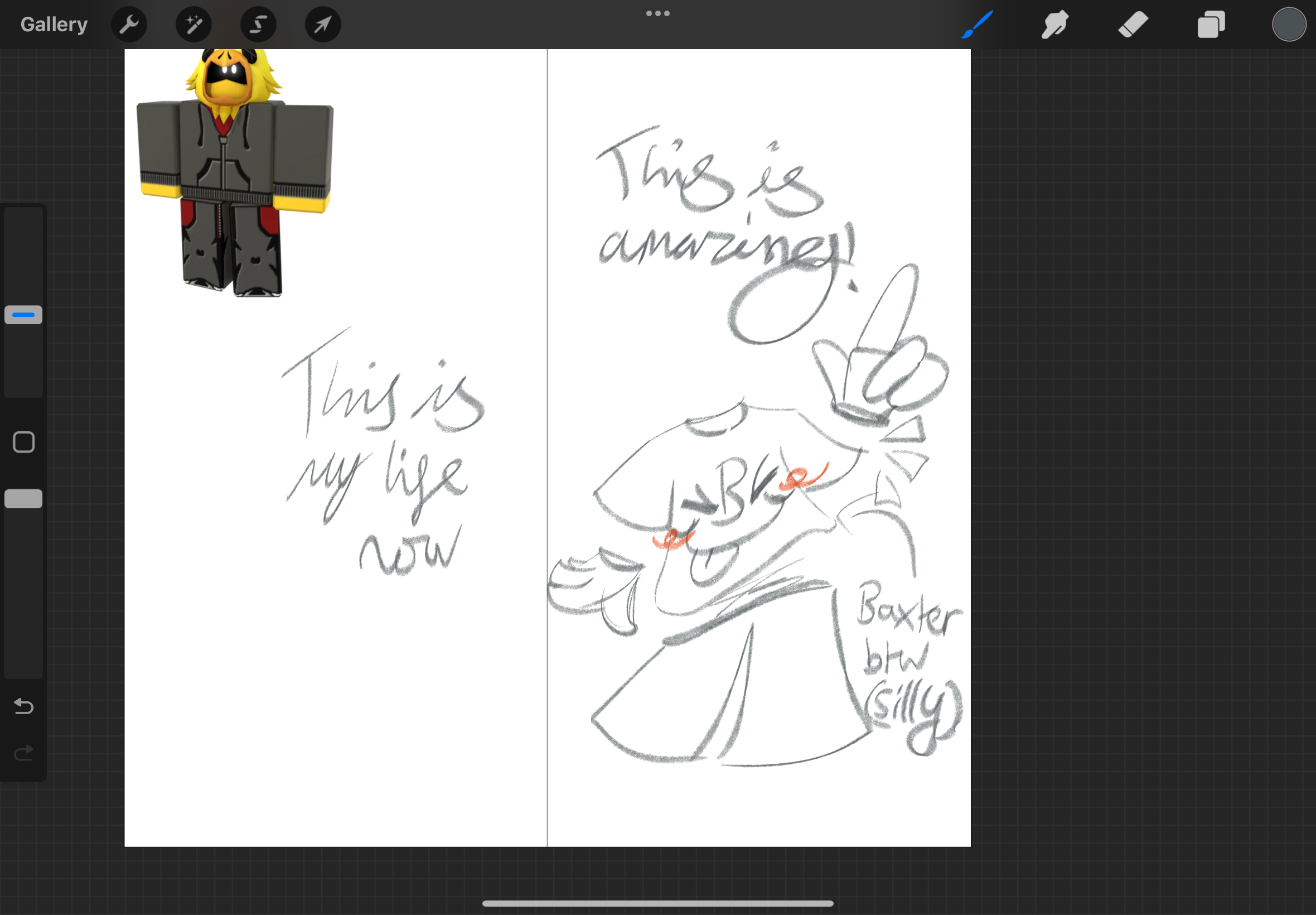Tap the square modify button in sidebar

tap(23, 442)
